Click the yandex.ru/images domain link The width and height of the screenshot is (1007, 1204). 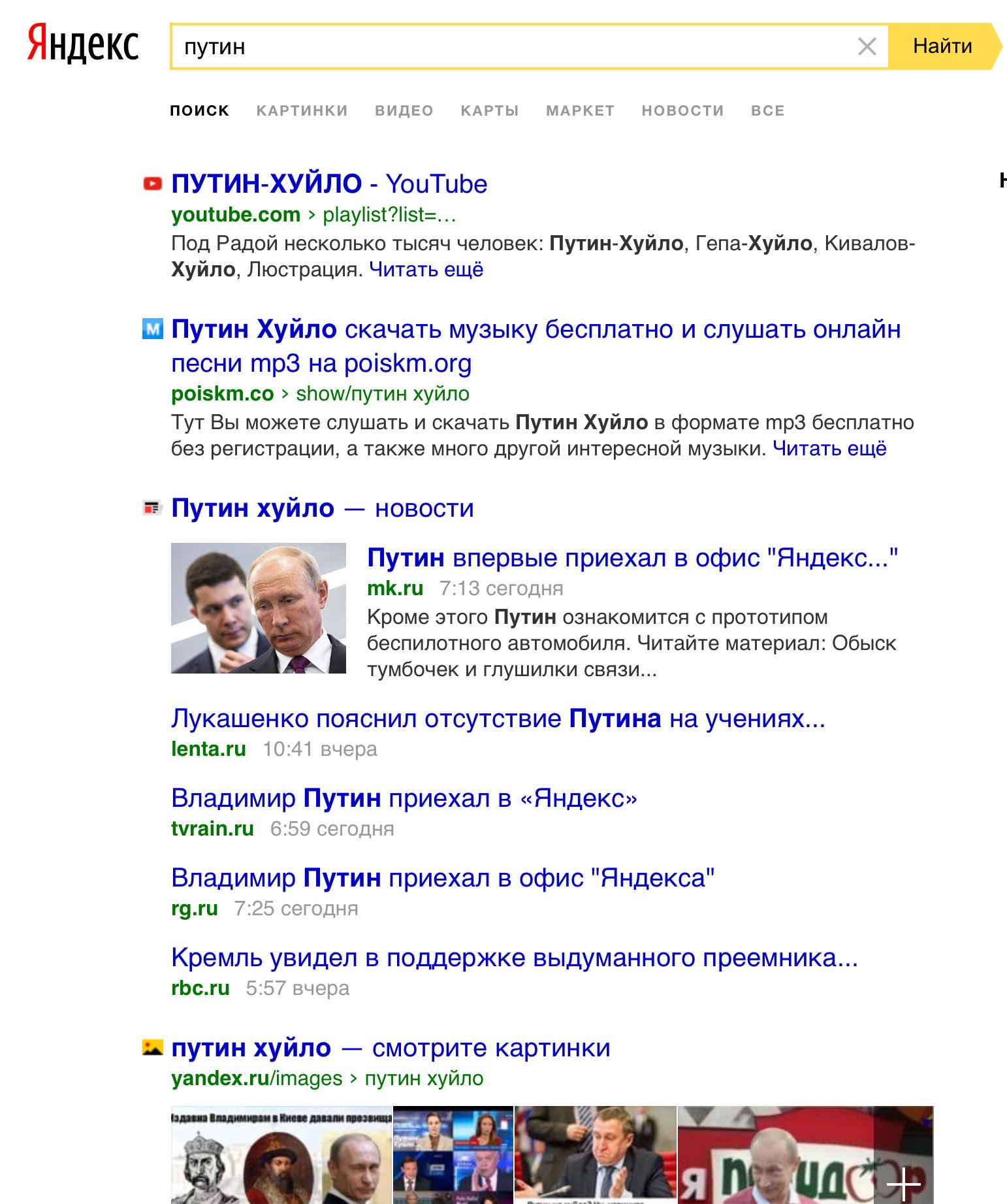(257, 1078)
